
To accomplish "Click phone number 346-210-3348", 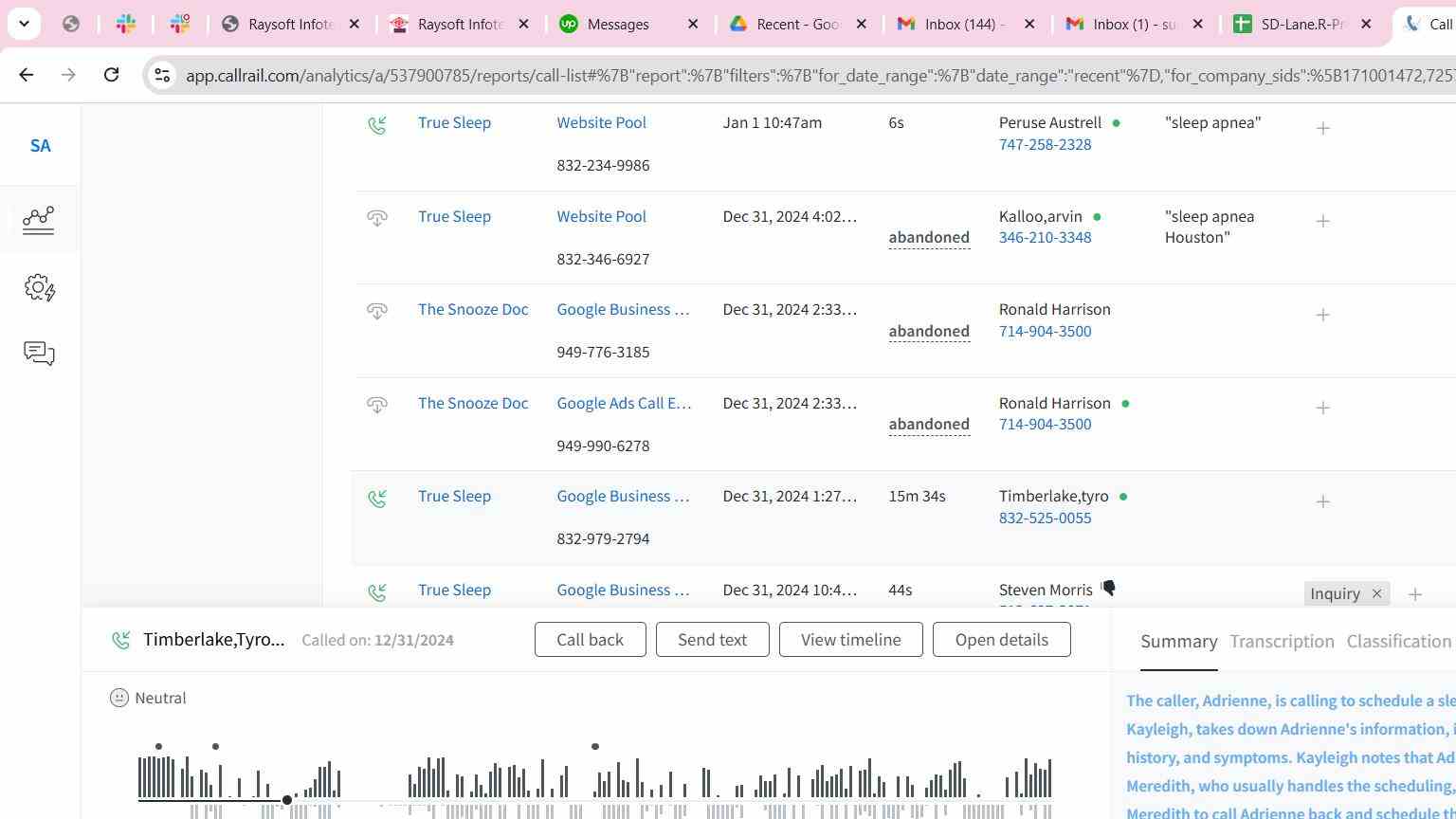I will [1045, 237].
